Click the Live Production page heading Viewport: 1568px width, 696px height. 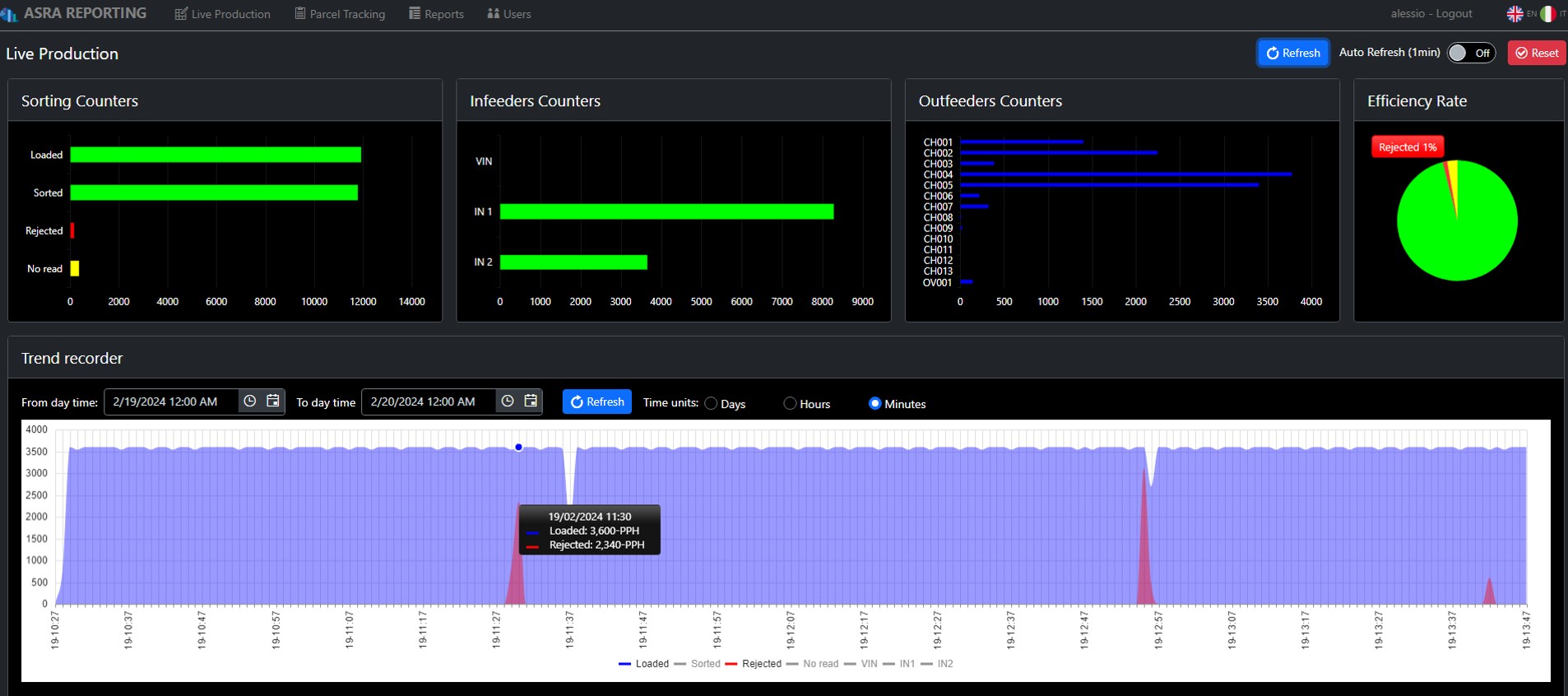(x=62, y=53)
